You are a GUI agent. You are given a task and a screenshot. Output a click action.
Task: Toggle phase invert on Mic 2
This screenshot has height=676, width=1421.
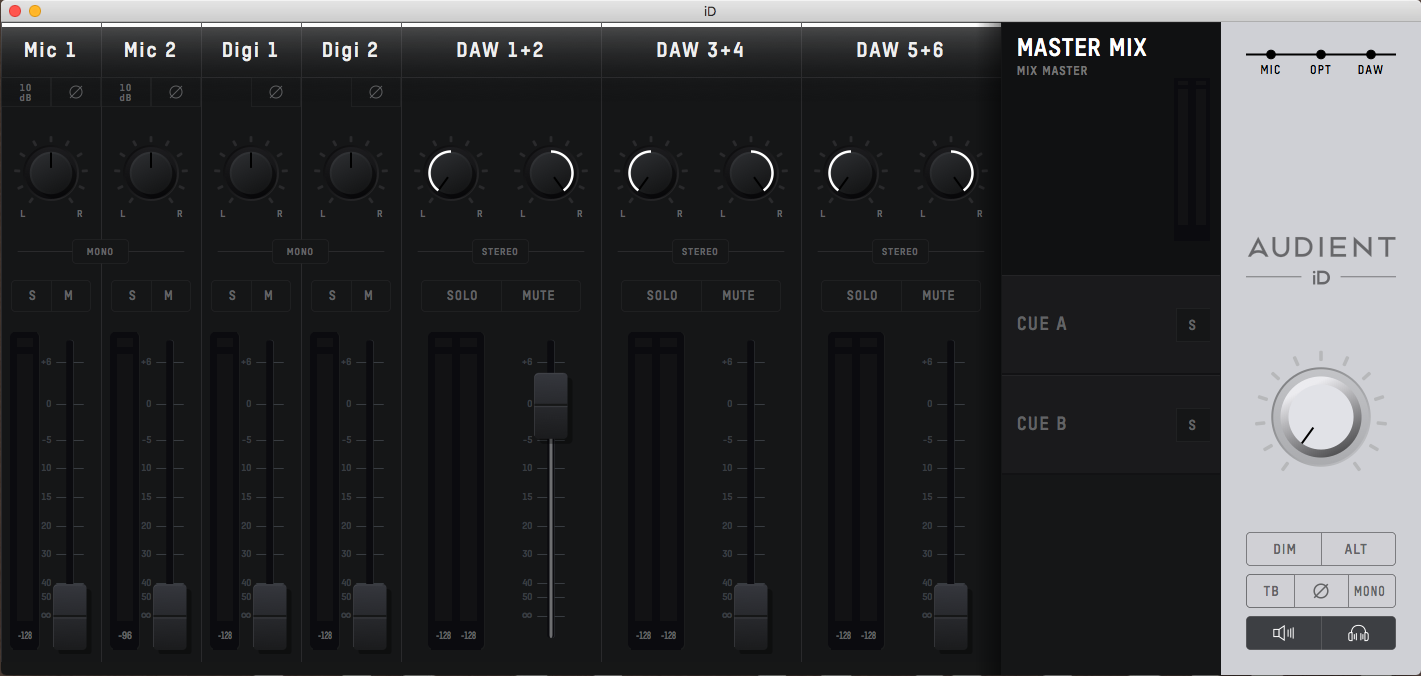[175, 92]
